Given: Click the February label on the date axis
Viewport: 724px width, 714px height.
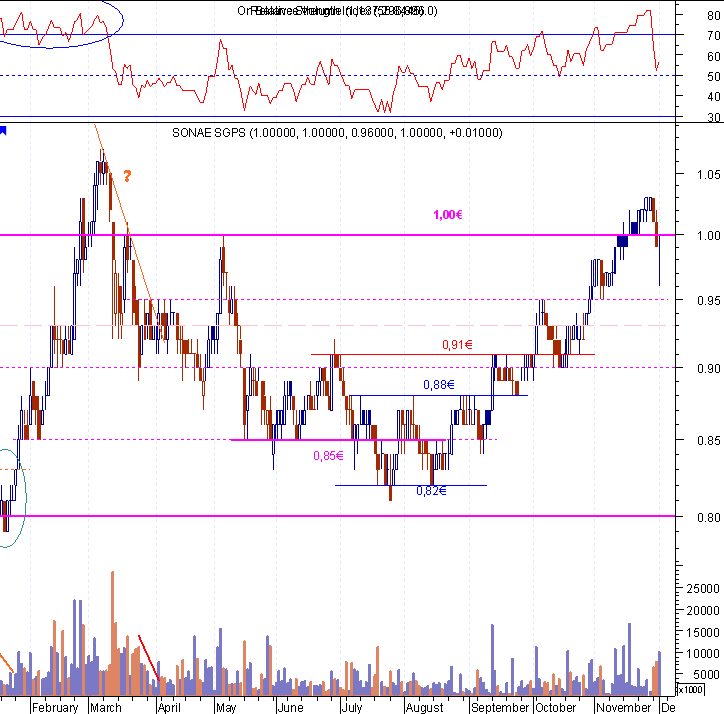Looking at the screenshot, I should (x=55, y=708).
